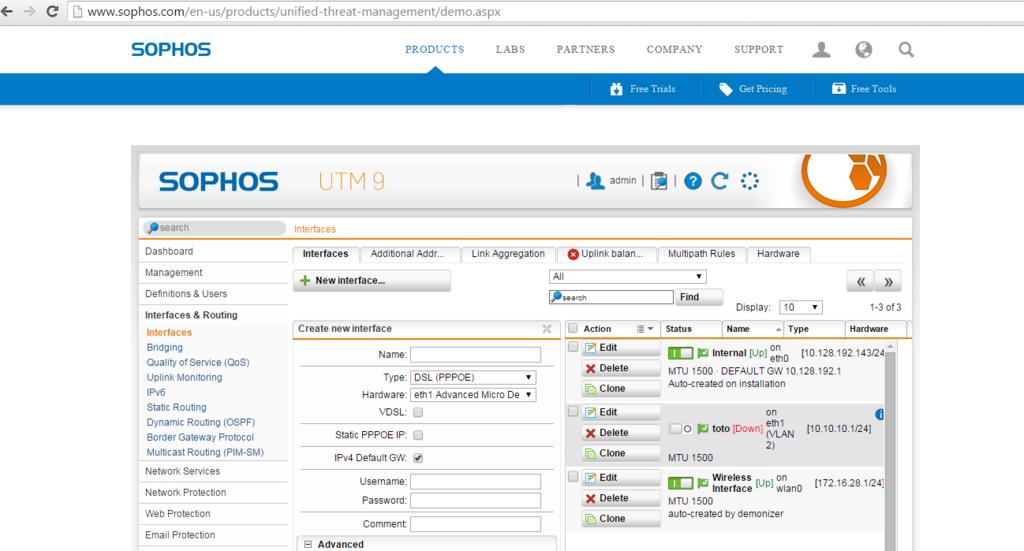This screenshot has height=551, width=1024.
Task: Click the browser back arrow
Action: 7,11
